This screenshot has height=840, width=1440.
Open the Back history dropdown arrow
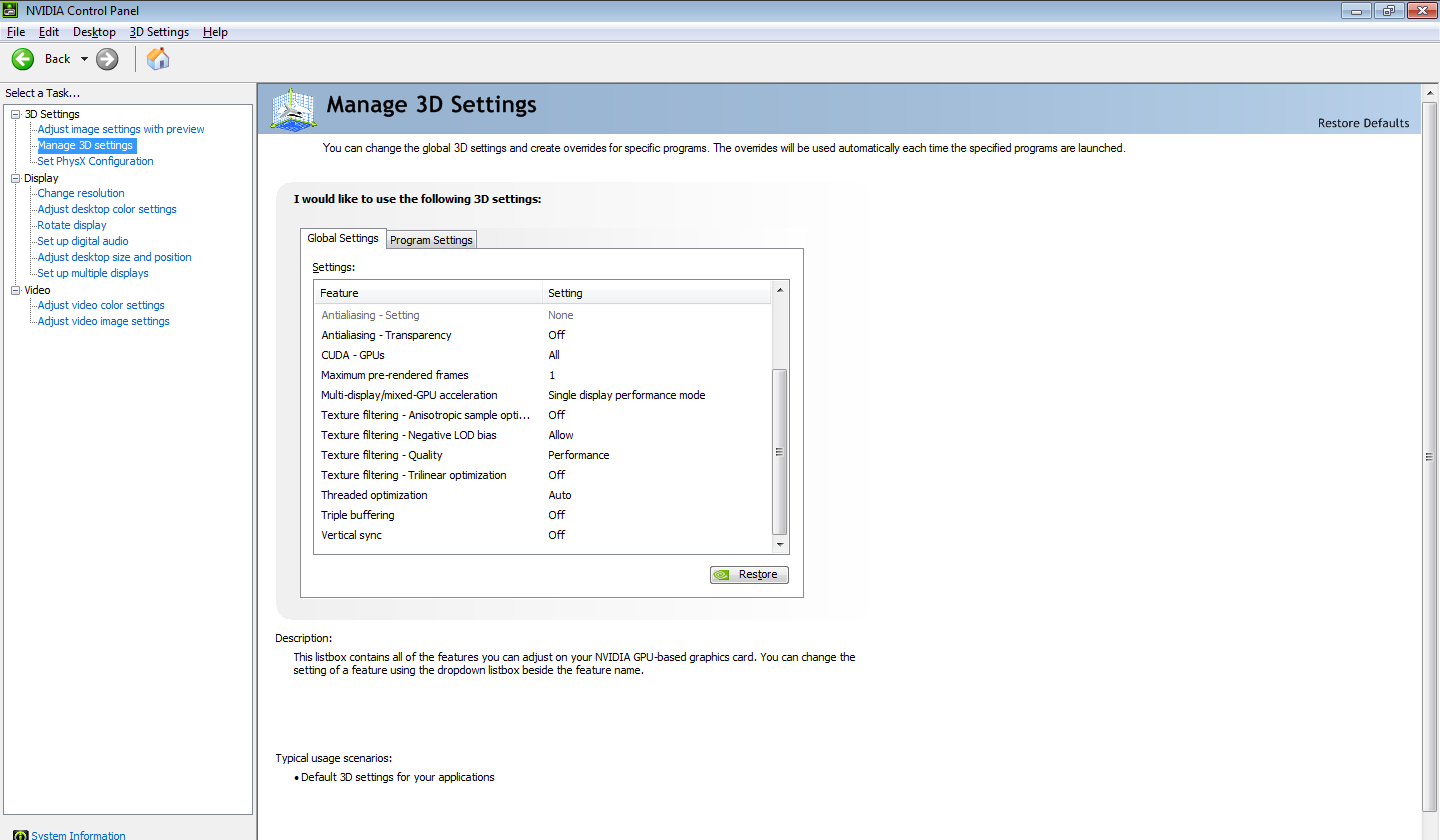pos(84,59)
